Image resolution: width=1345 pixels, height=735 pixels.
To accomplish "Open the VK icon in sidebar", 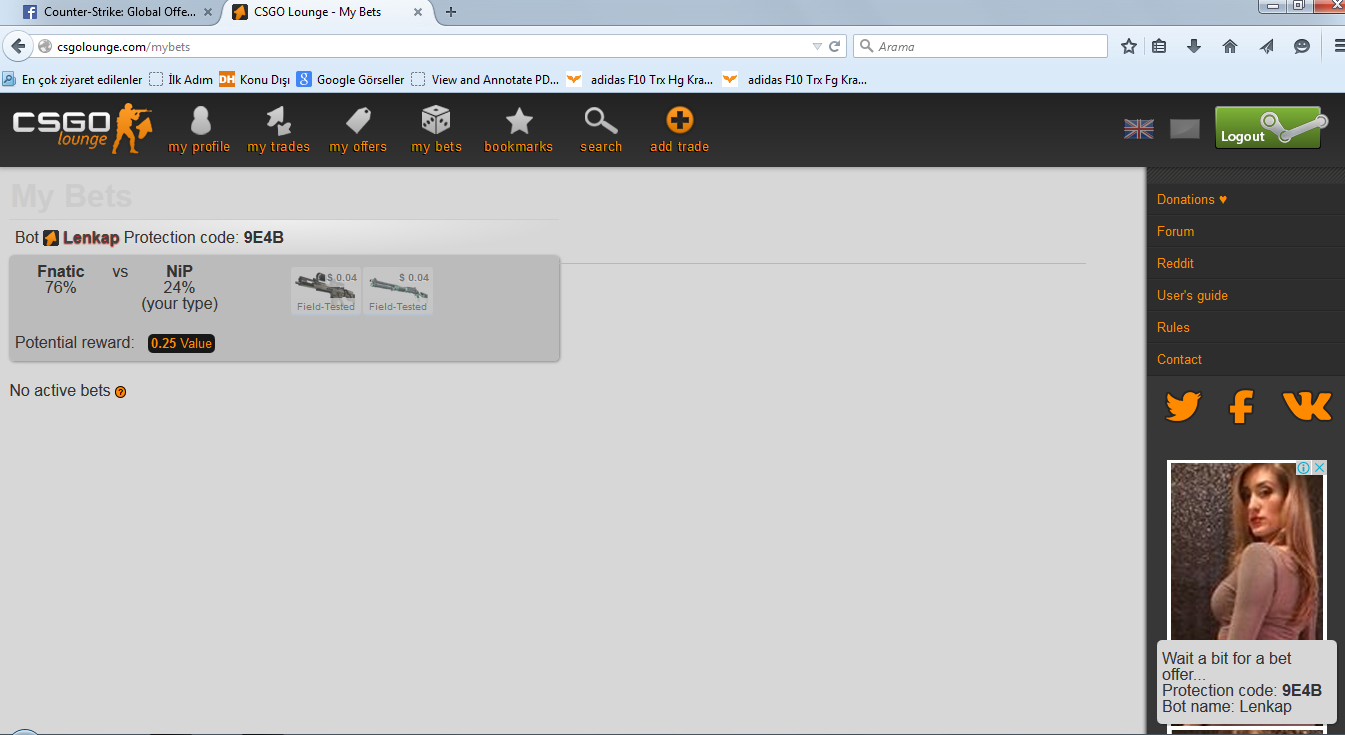I will coord(1307,406).
